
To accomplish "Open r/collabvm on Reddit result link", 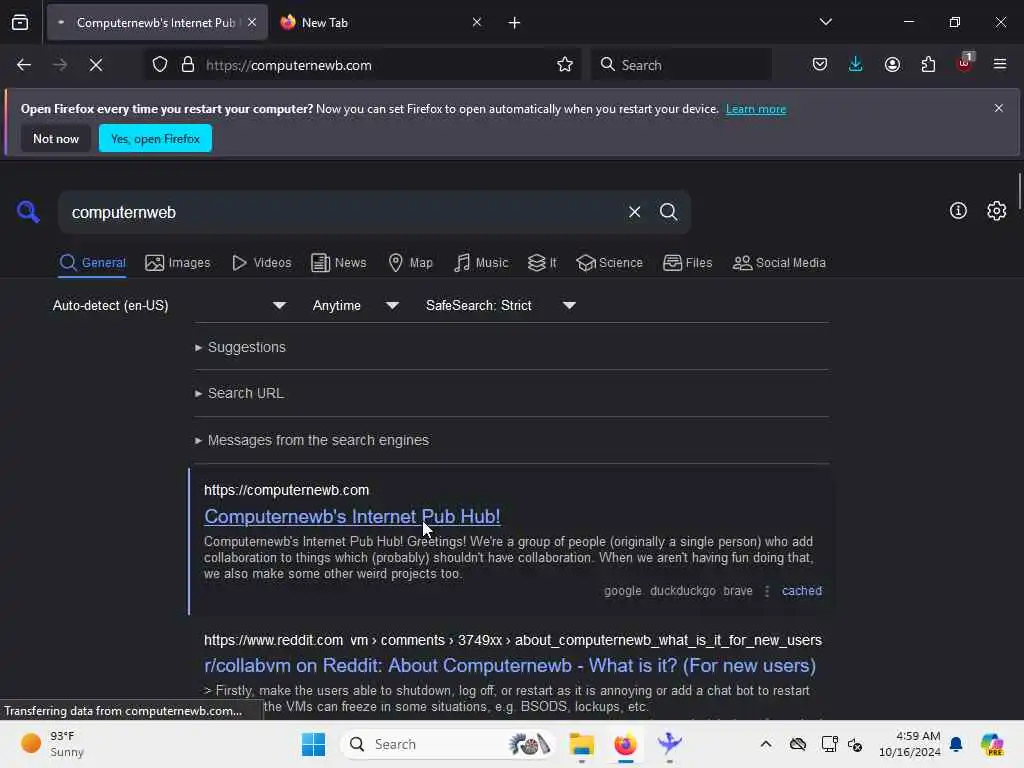I will [x=510, y=665].
